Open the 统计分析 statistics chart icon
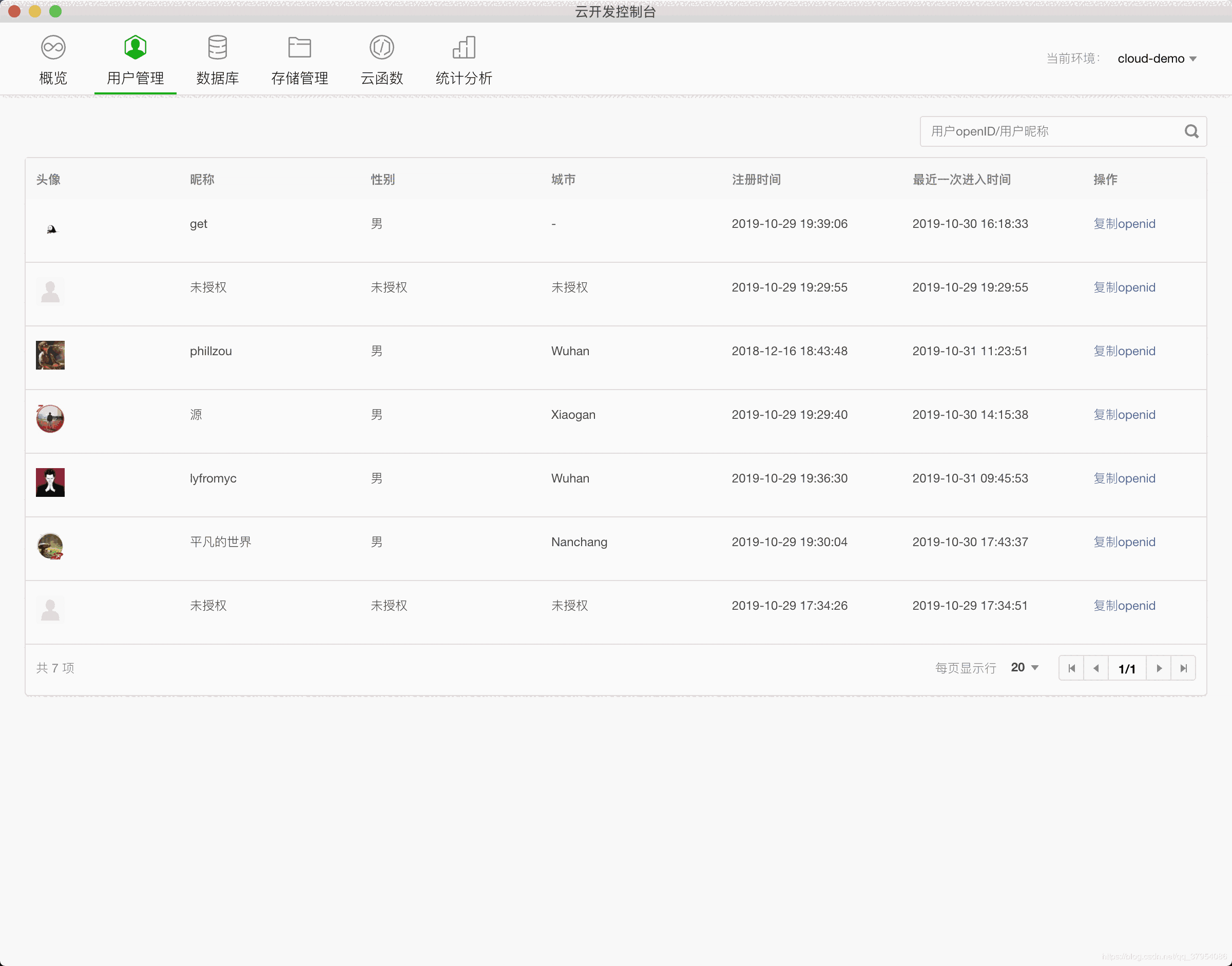 tap(464, 48)
